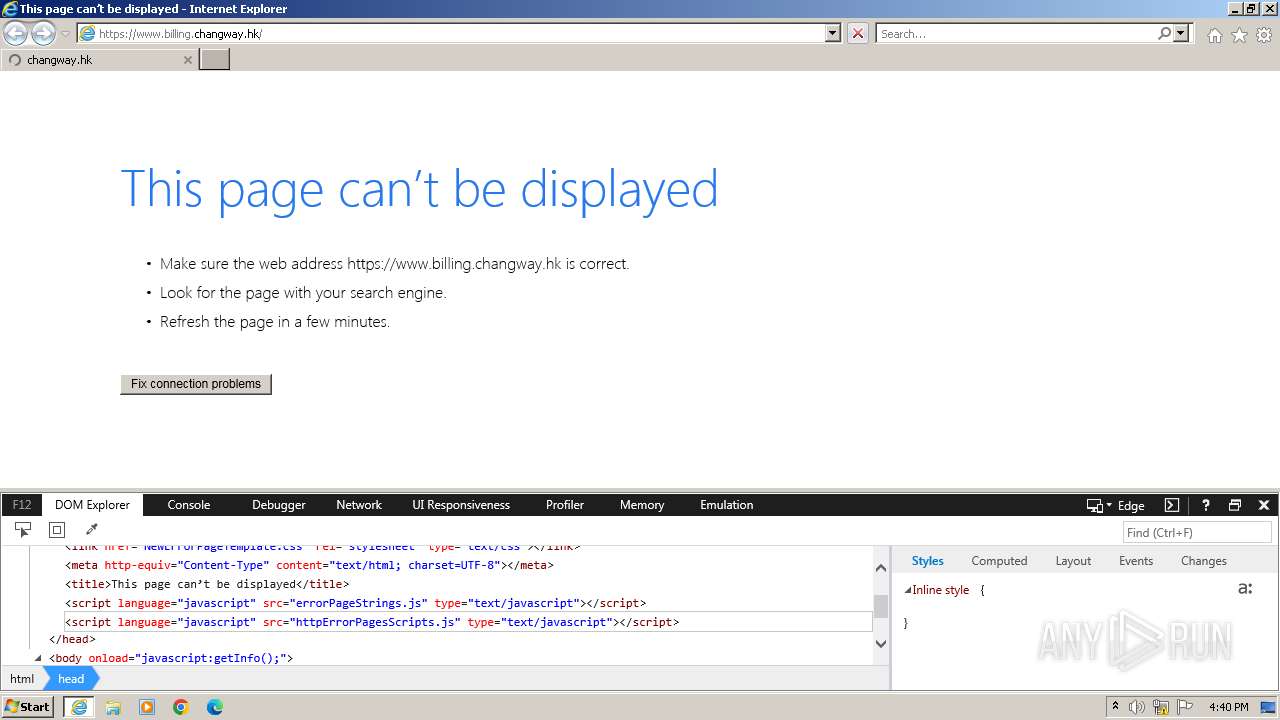Open the Events pane tab
This screenshot has width=1280, height=720.
click(1136, 561)
